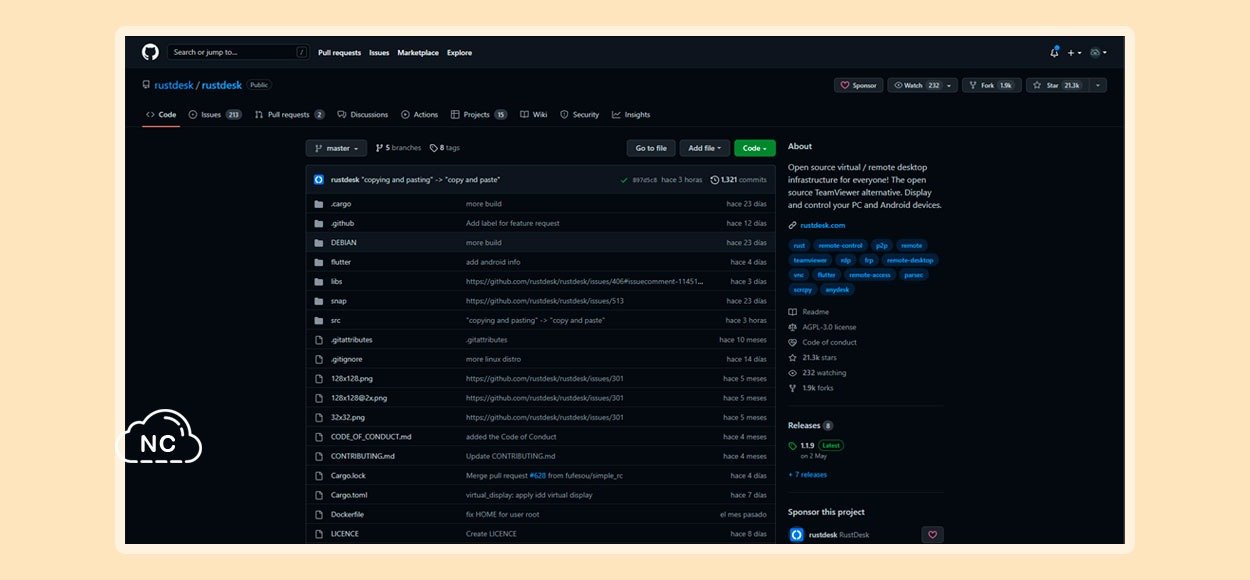Screen dimensions: 1250x580
Task: Open the 32x32.png file
Action: [x=348, y=417]
